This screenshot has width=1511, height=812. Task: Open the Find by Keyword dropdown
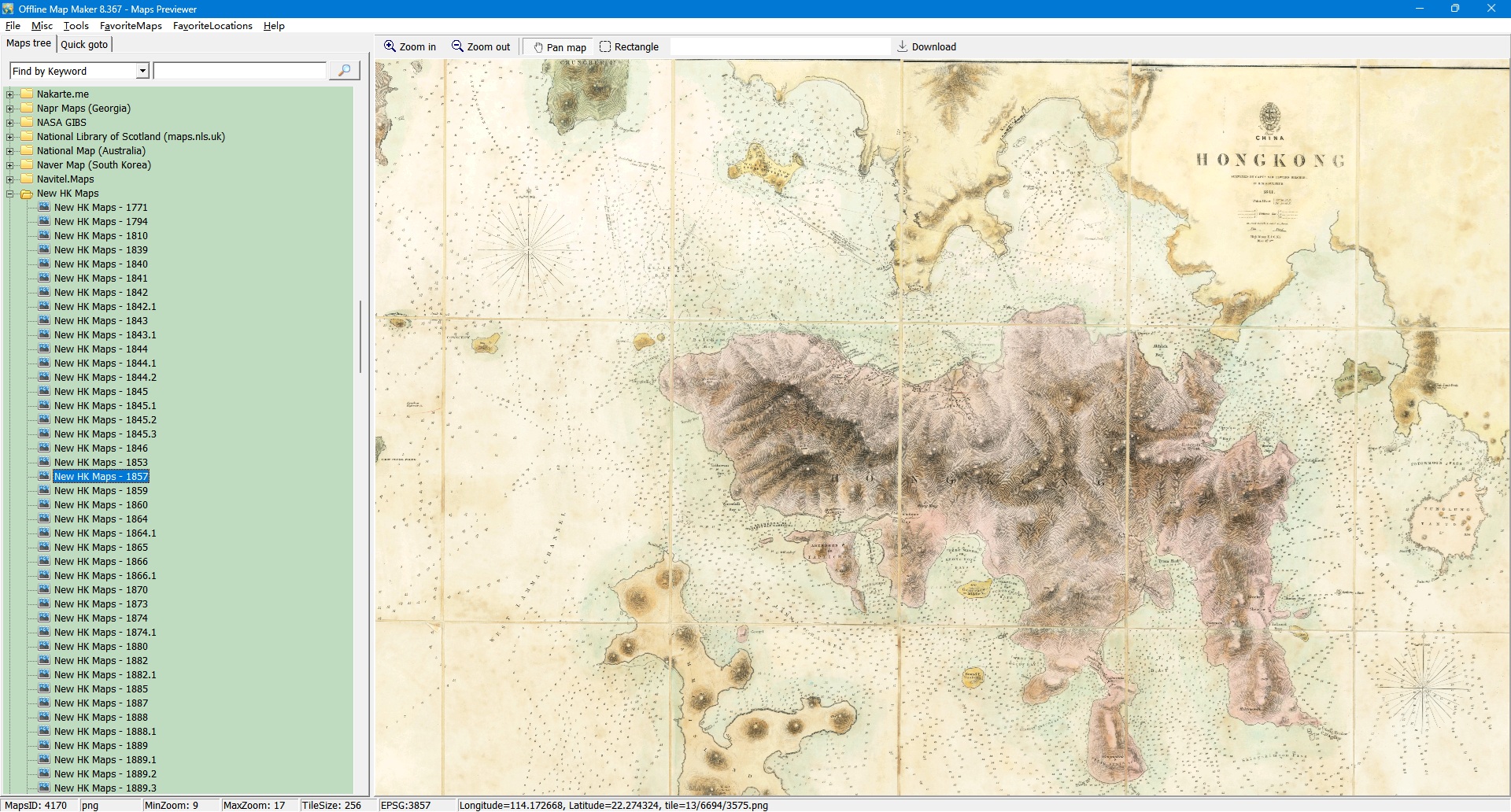tap(142, 71)
